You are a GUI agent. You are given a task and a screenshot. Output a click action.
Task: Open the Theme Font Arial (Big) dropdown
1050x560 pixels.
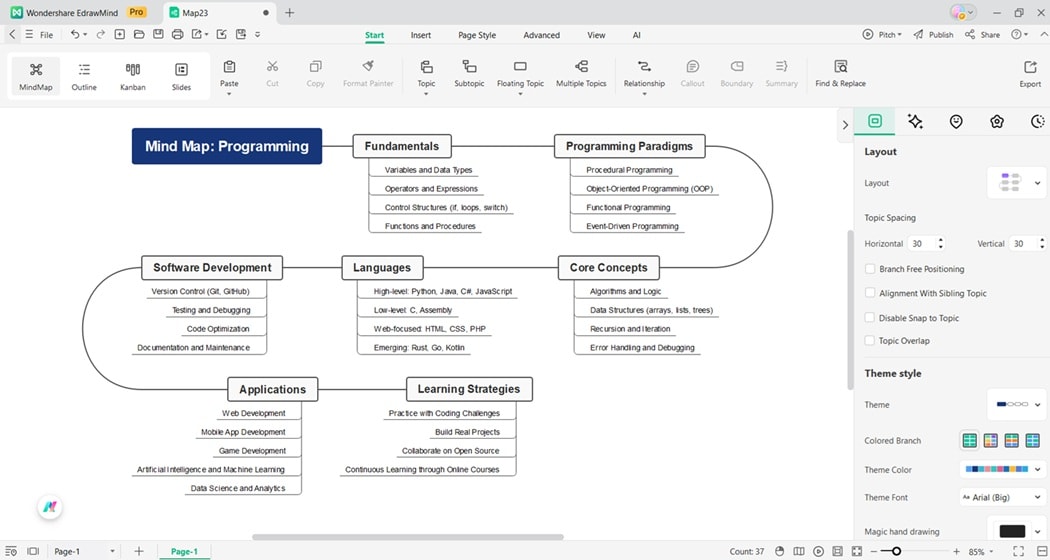point(1002,497)
